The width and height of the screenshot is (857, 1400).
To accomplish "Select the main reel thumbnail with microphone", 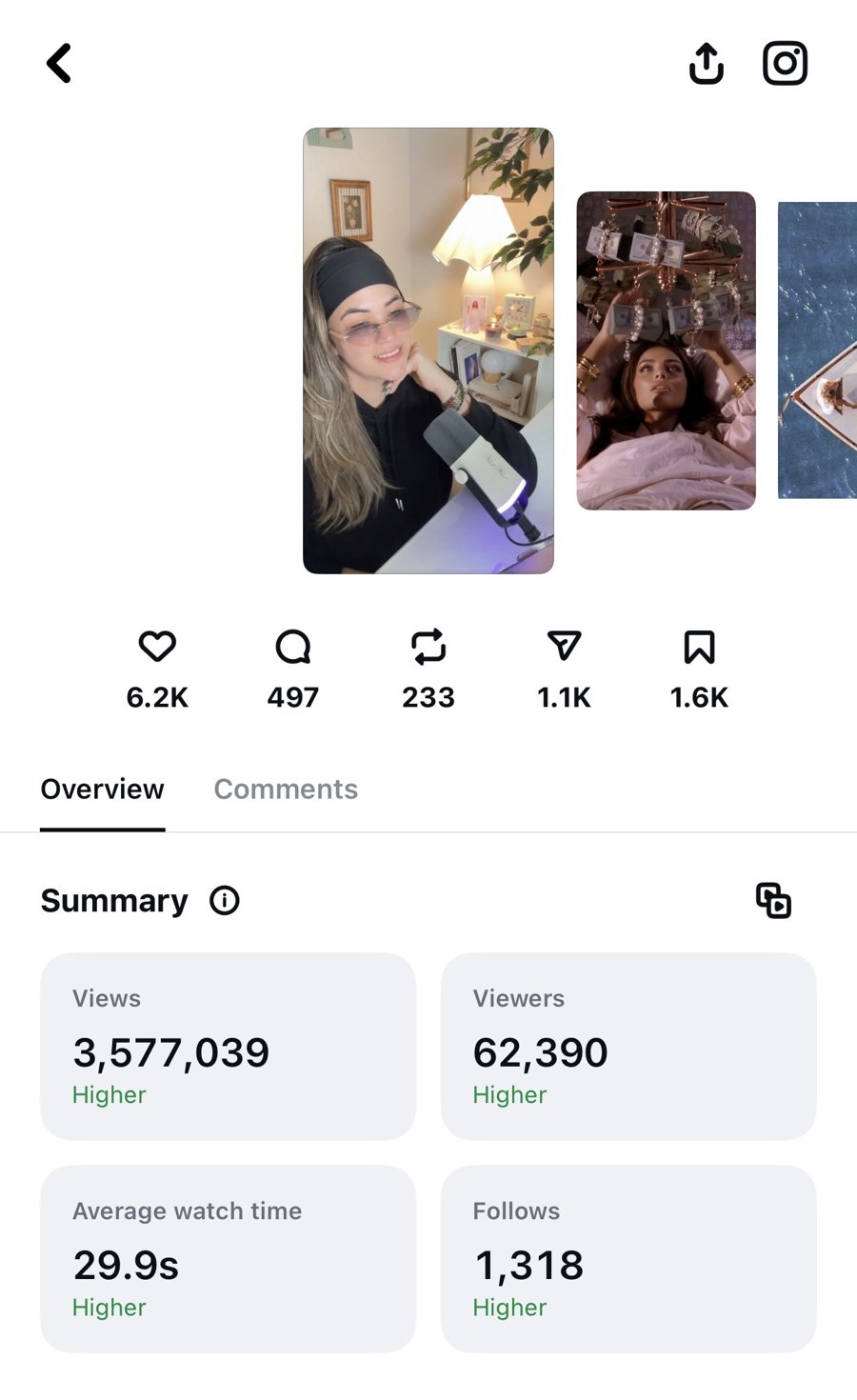I will coord(428,350).
